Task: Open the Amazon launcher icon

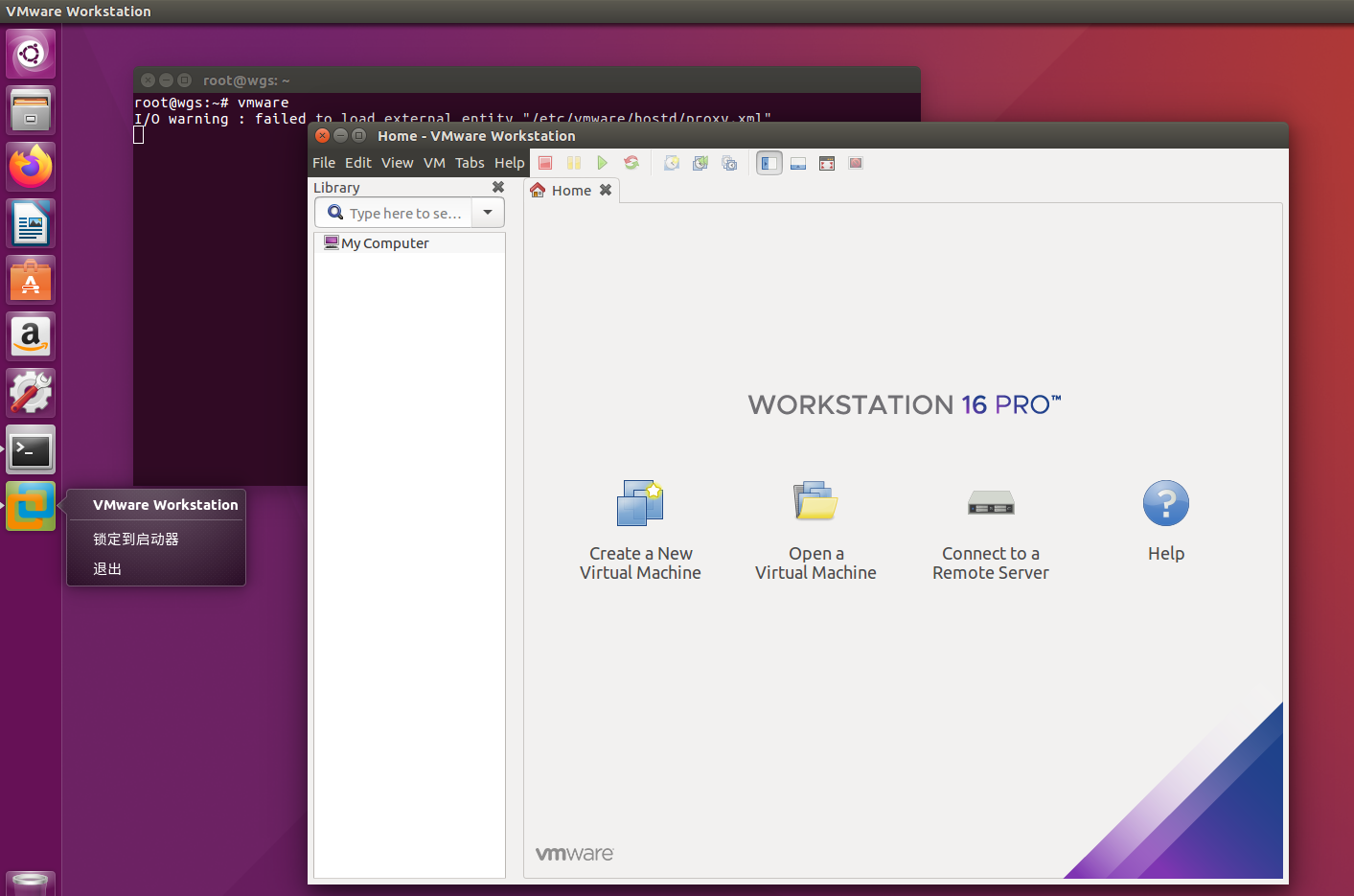Action: [x=31, y=336]
